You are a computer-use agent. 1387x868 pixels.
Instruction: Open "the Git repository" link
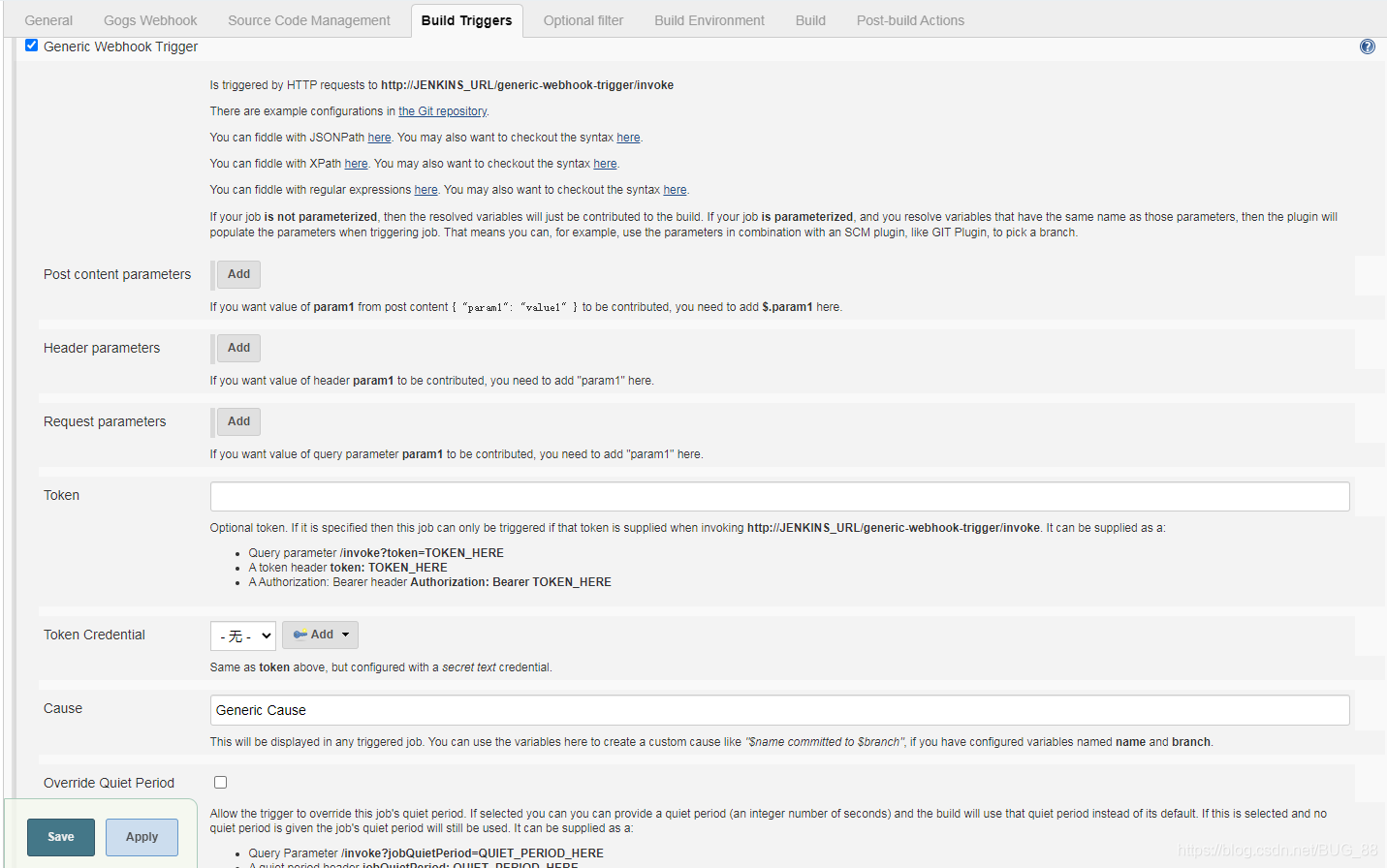(442, 110)
